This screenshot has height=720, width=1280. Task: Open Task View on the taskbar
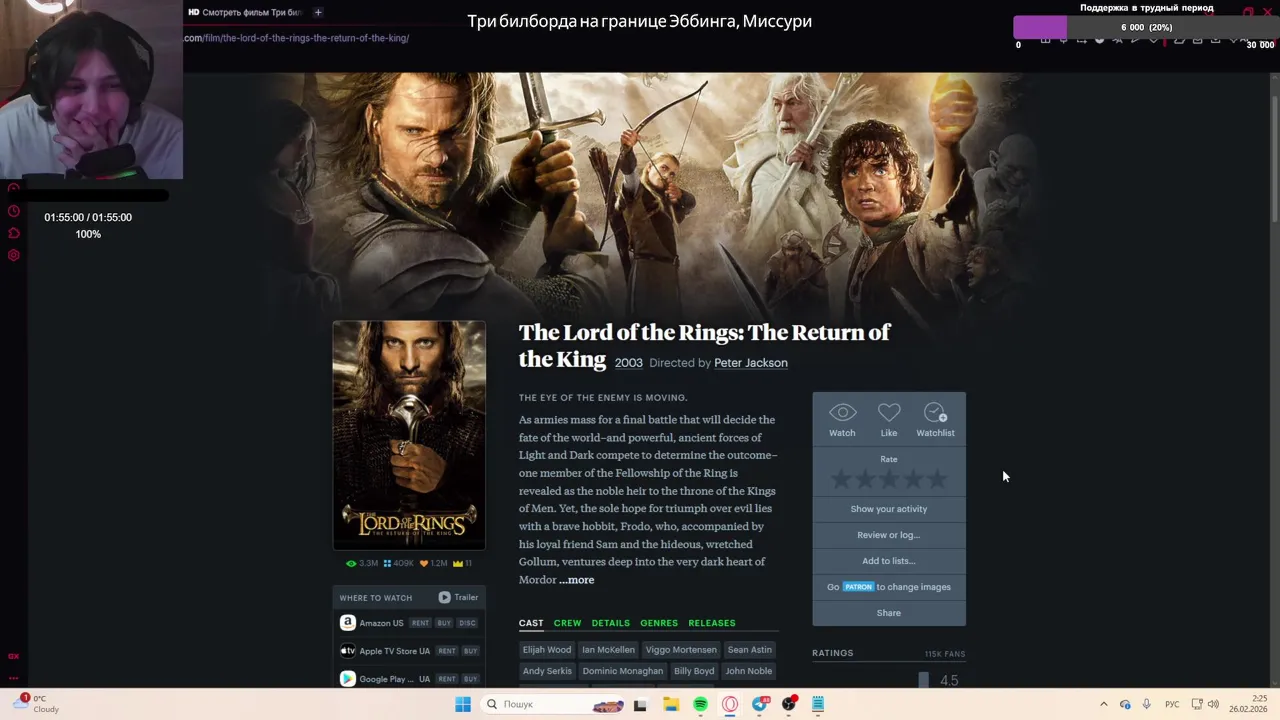(x=640, y=704)
